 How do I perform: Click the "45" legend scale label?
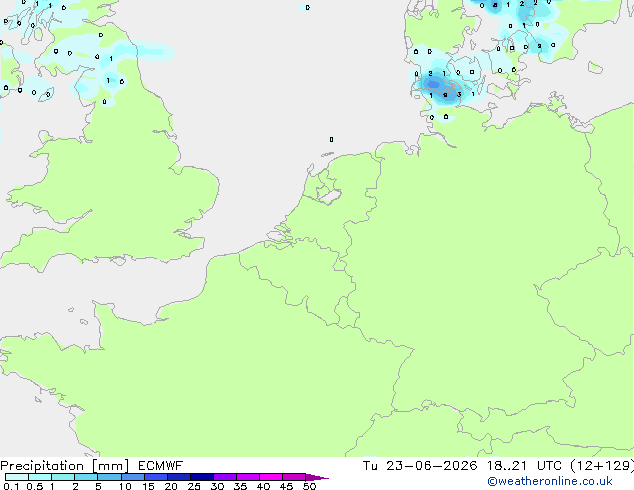point(286,486)
